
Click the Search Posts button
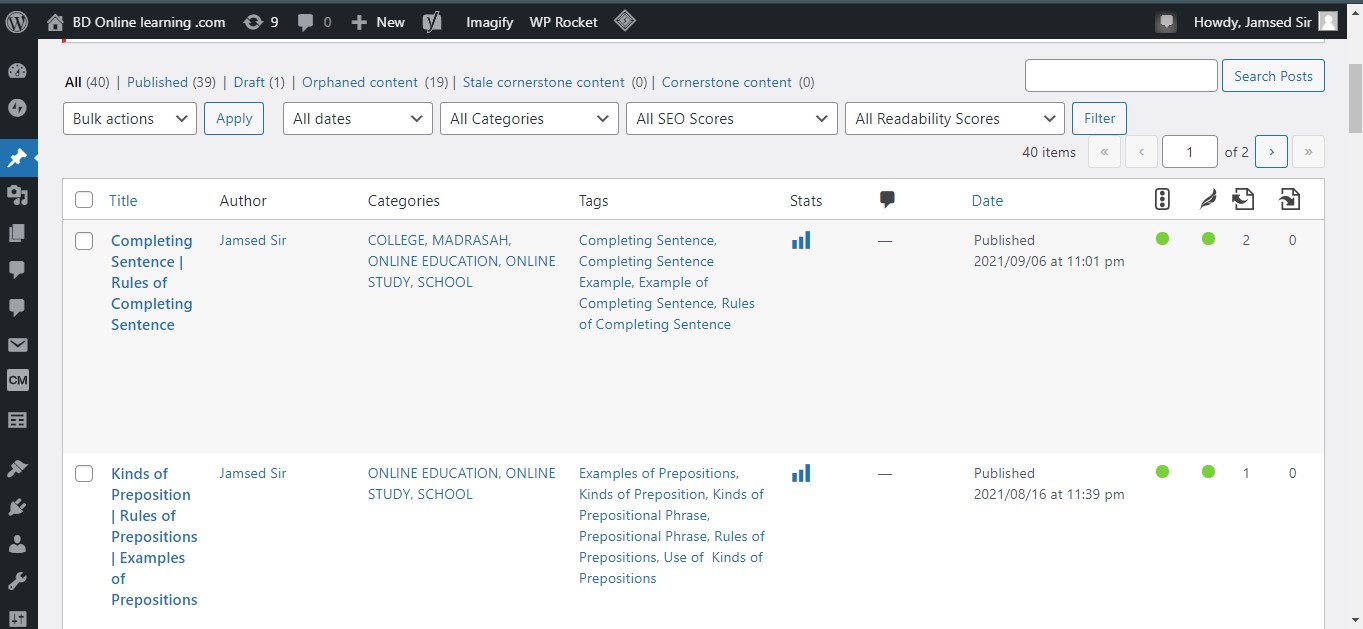1273,75
